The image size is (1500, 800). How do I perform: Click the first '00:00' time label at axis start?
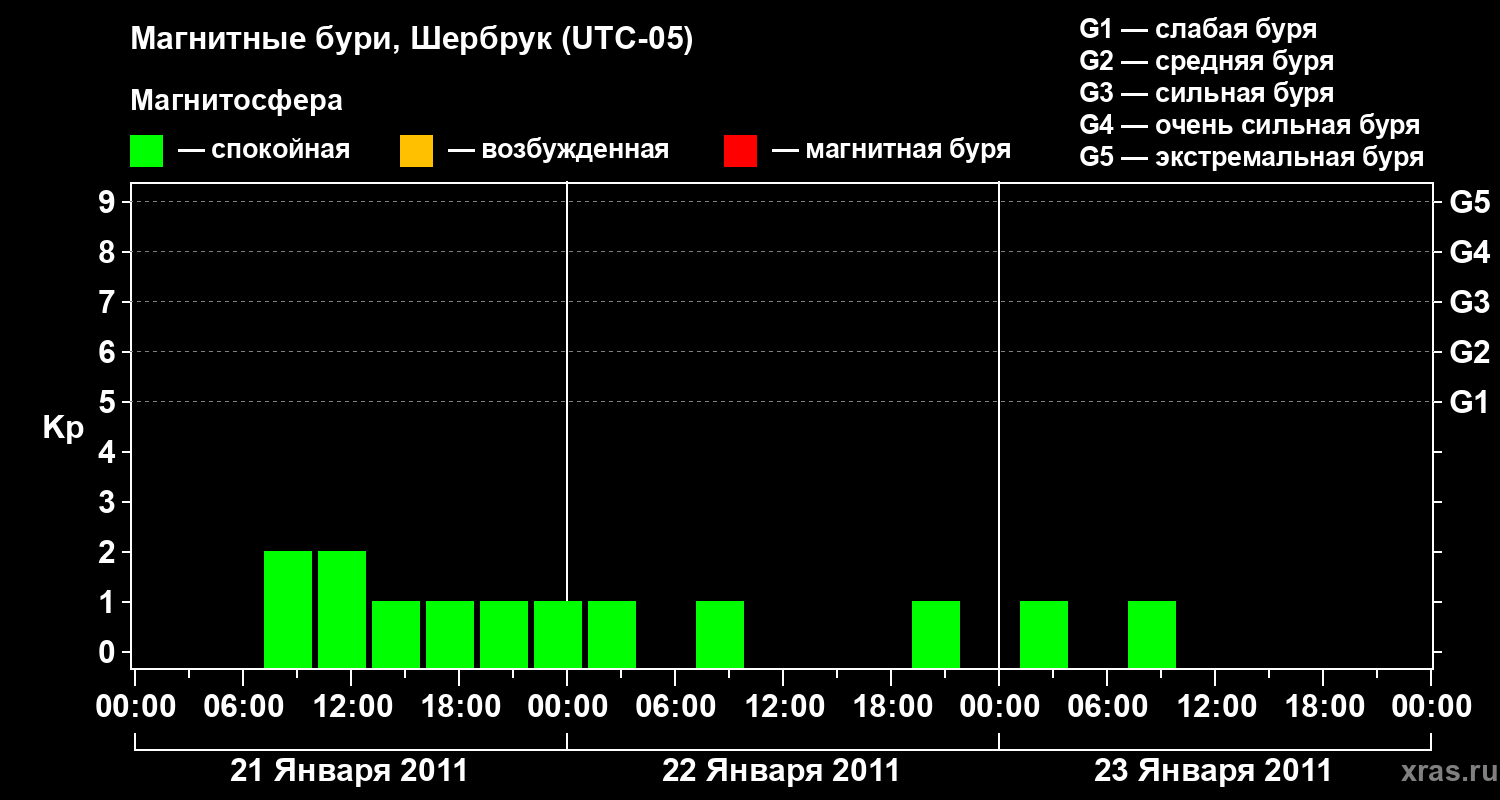point(135,707)
